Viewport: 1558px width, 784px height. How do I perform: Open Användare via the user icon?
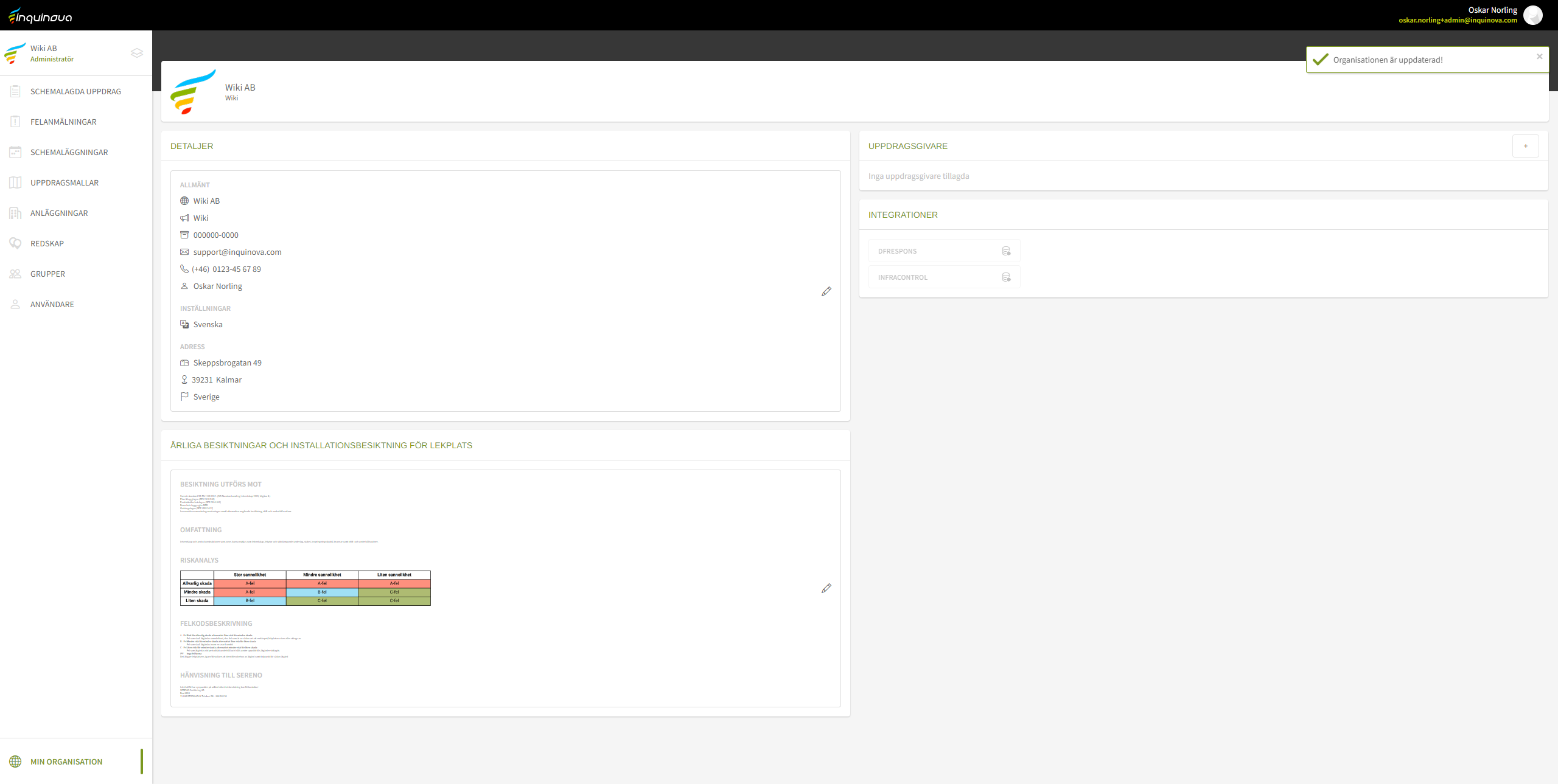click(x=15, y=304)
